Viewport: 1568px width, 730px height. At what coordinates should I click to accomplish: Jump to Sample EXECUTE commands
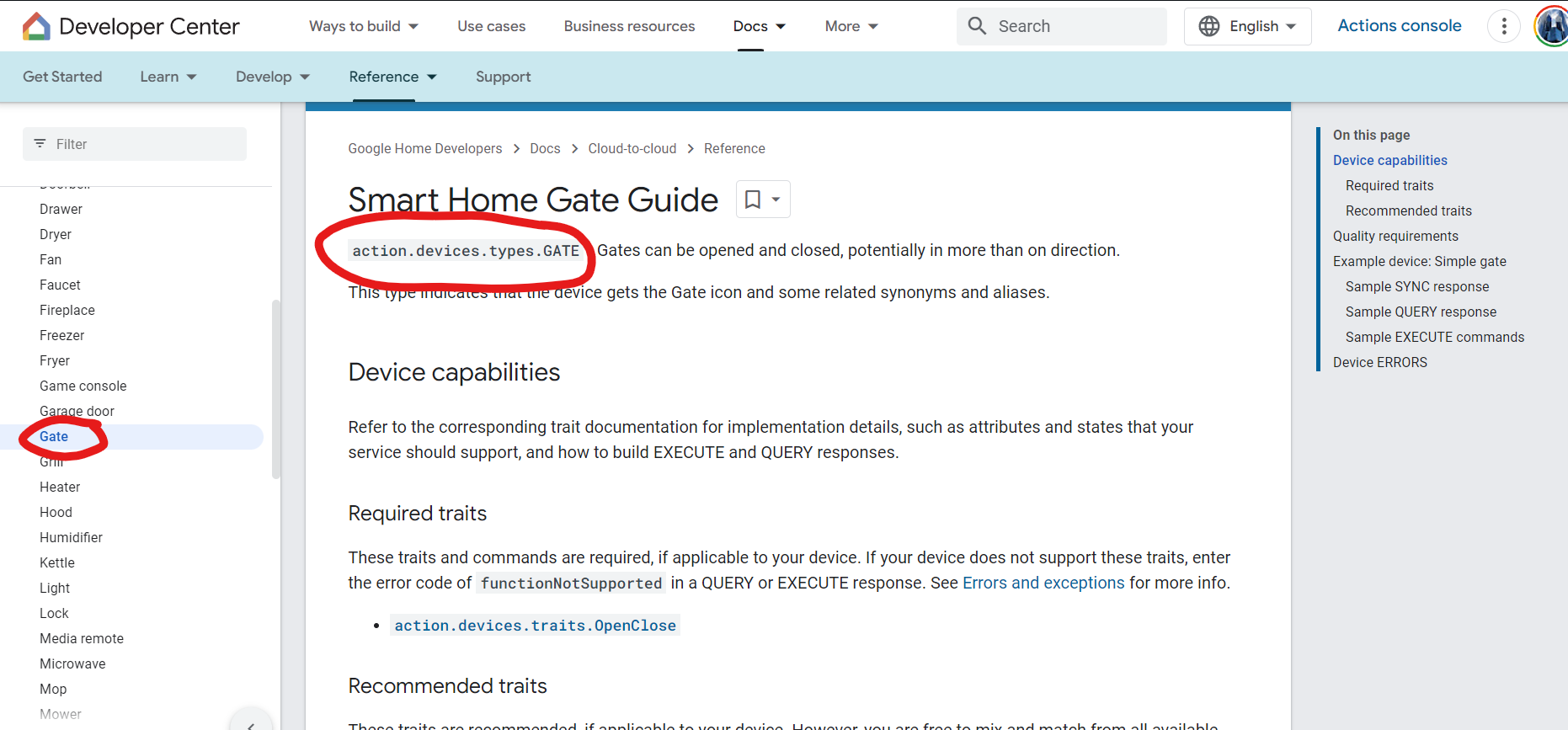(x=1435, y=337)
